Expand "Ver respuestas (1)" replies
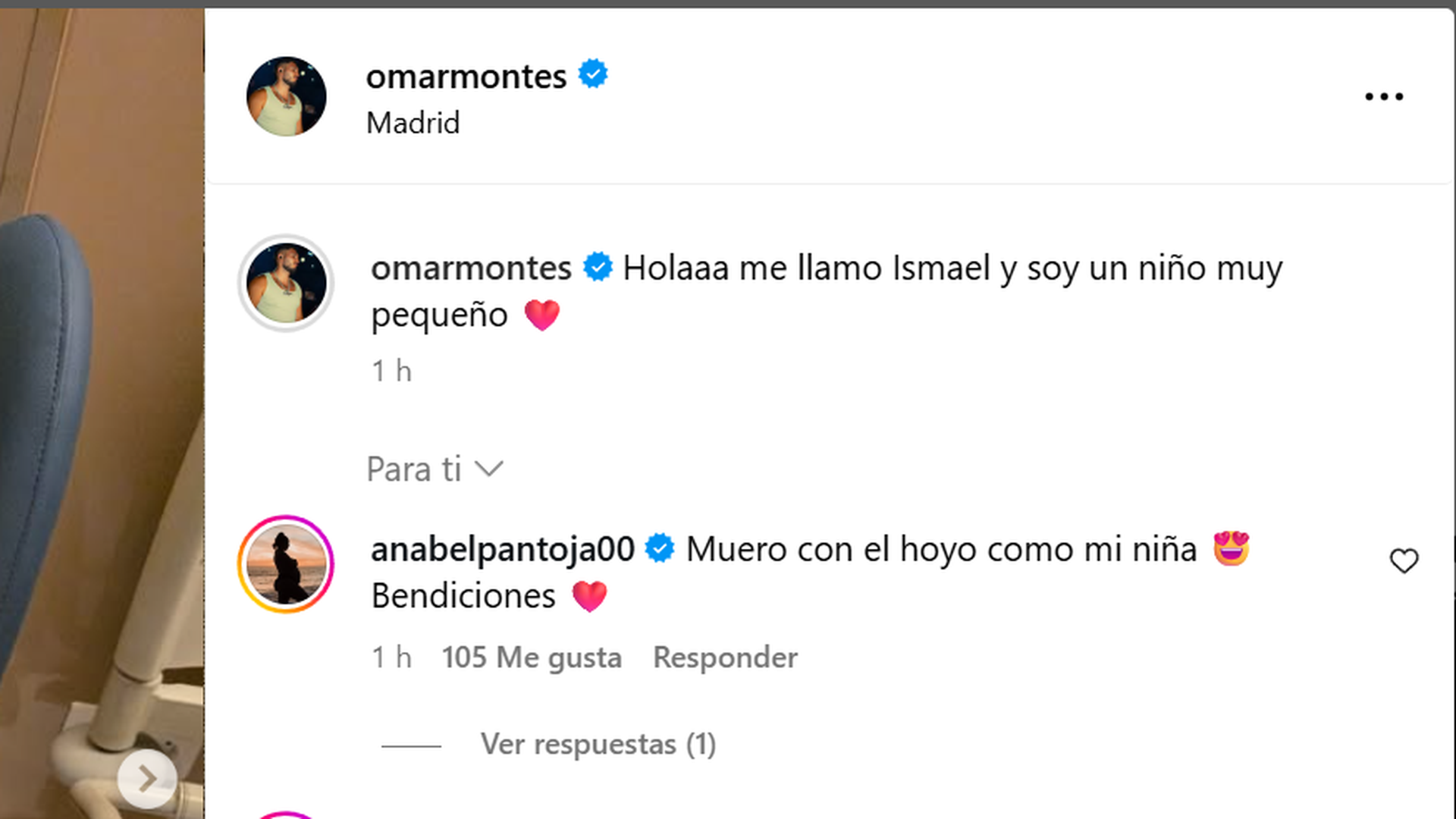1456x819 pixels. pos(598,745)
